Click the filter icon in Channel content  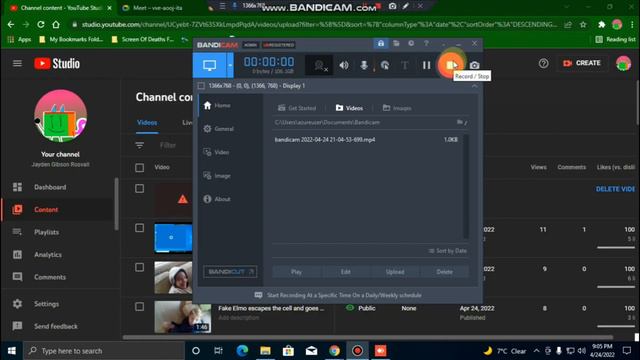click(x=140, y=145)
